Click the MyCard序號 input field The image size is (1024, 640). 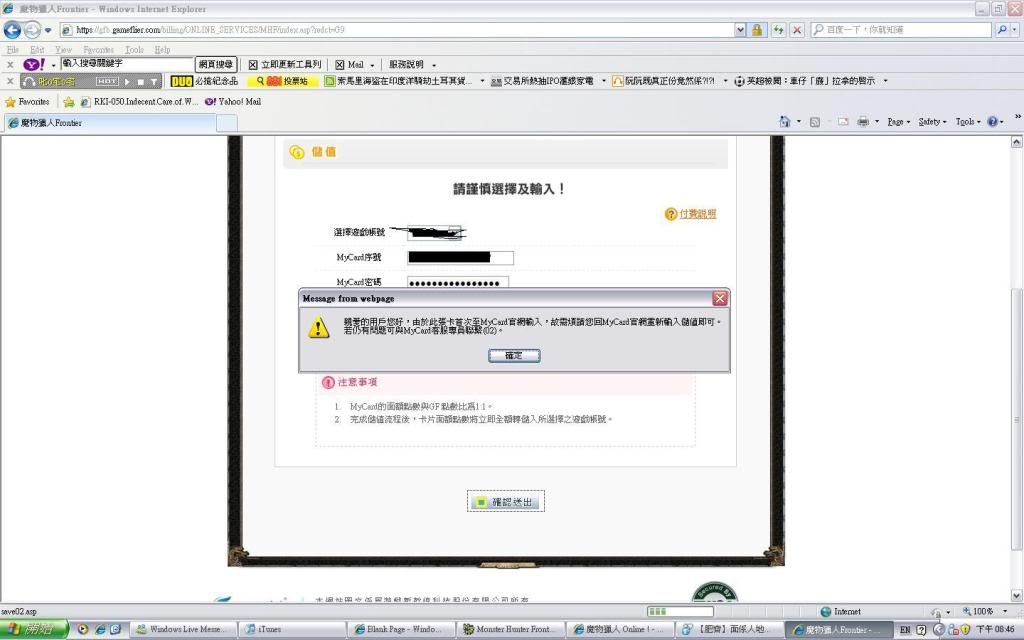coord(460,258)
